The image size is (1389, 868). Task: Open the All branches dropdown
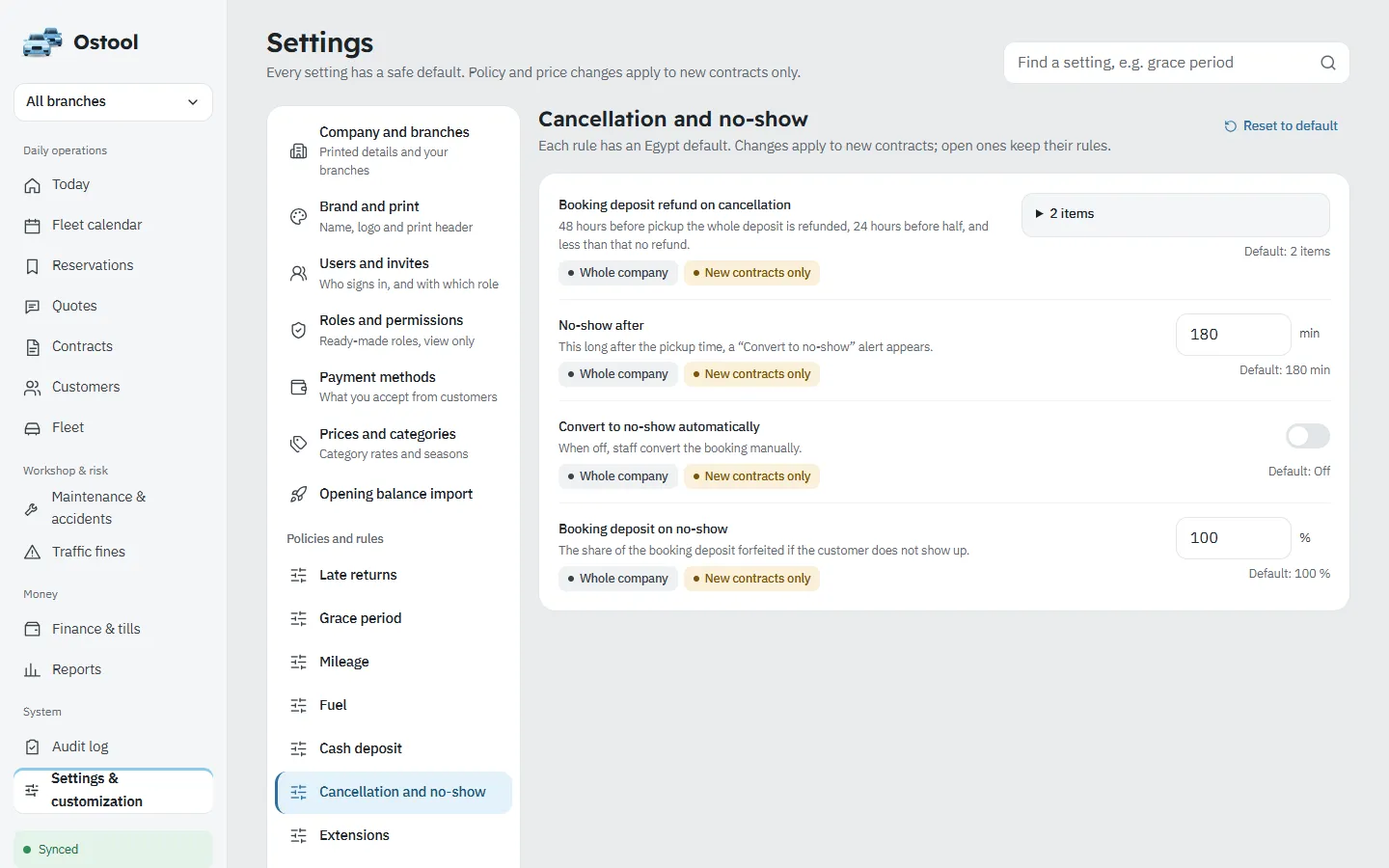[x=114, y=102]
